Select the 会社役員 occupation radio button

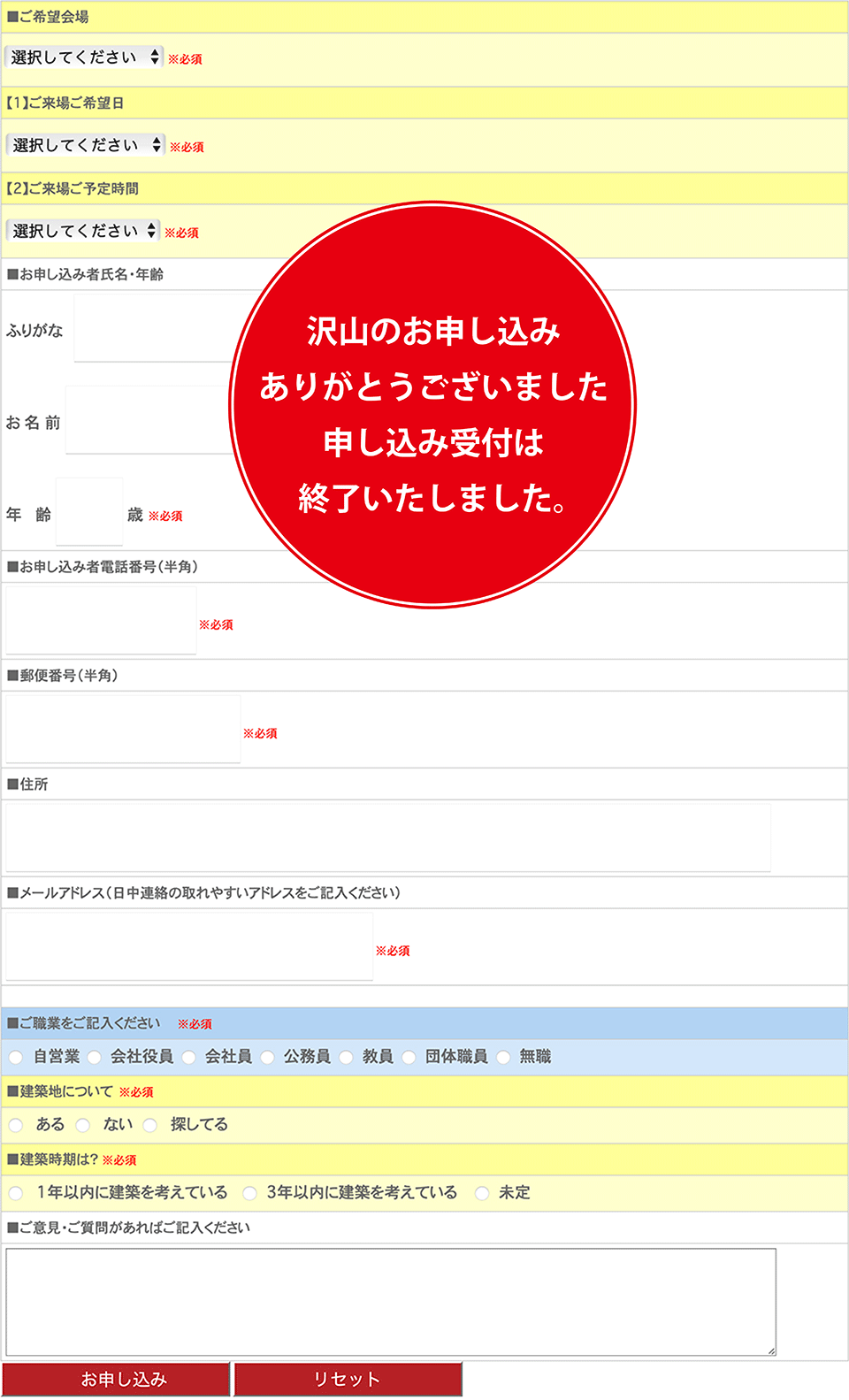click(94, 1057)
